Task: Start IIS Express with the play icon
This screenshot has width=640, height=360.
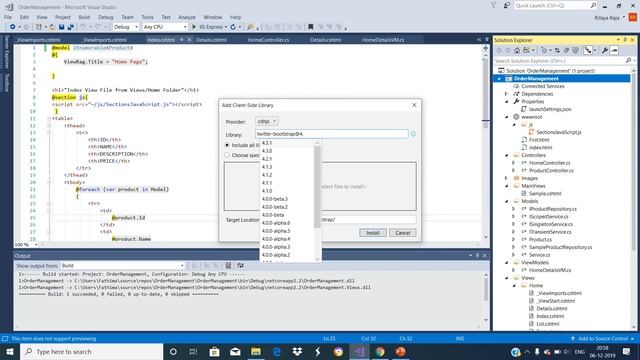Action: point(194,27)
